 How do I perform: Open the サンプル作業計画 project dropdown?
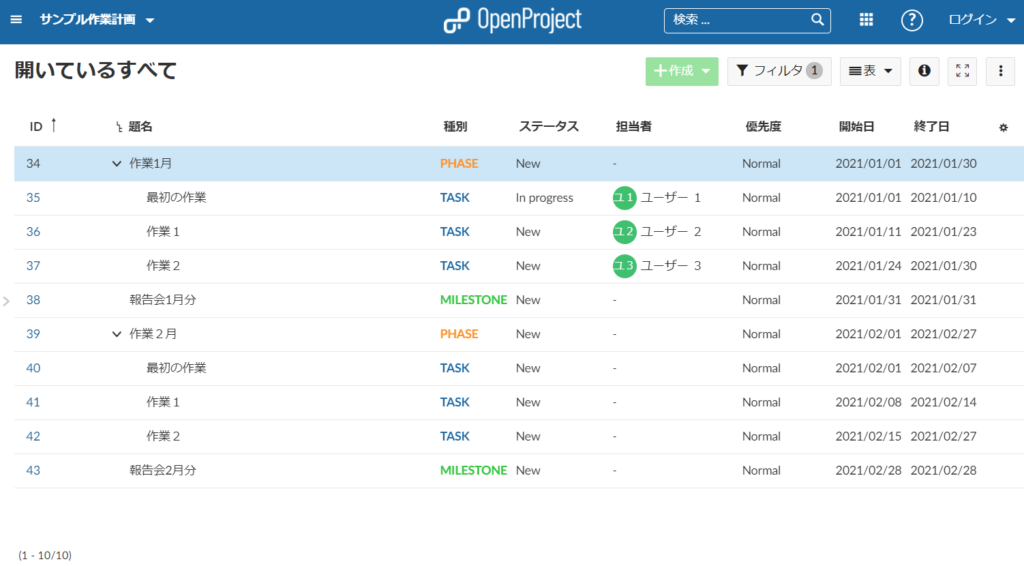97,20
